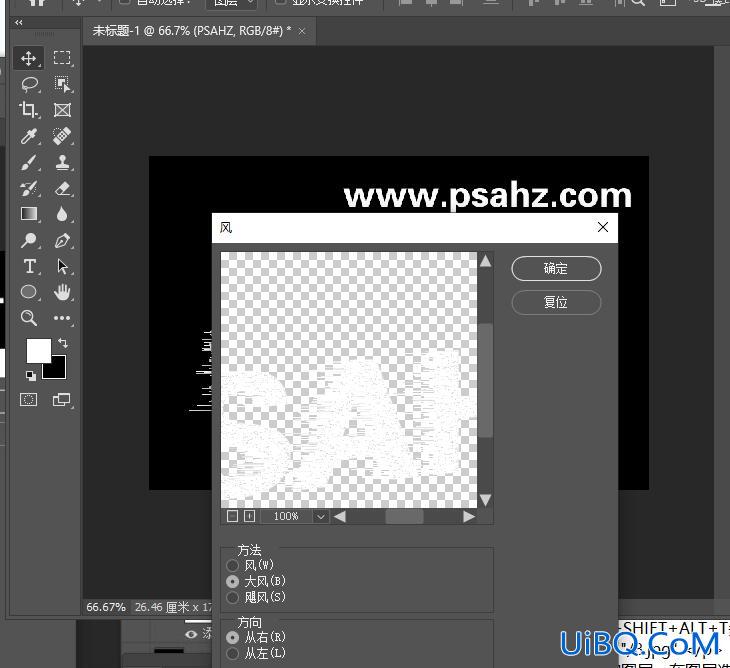Open the preview 100% zoom dropdown
Viewport: 730px width, 668px height.
pyautogui.click(x=320, y=516)
